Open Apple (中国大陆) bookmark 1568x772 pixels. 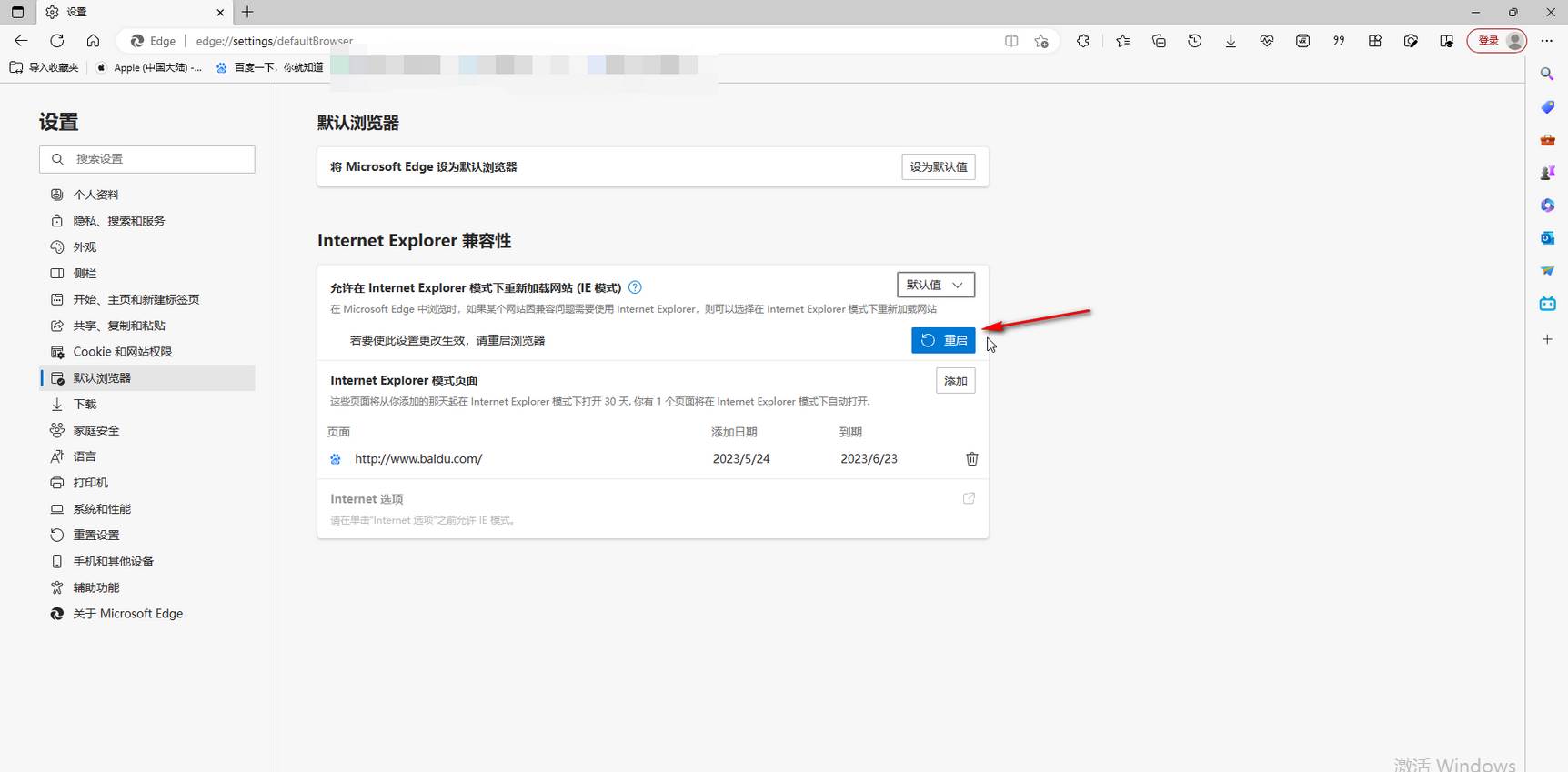149,67
